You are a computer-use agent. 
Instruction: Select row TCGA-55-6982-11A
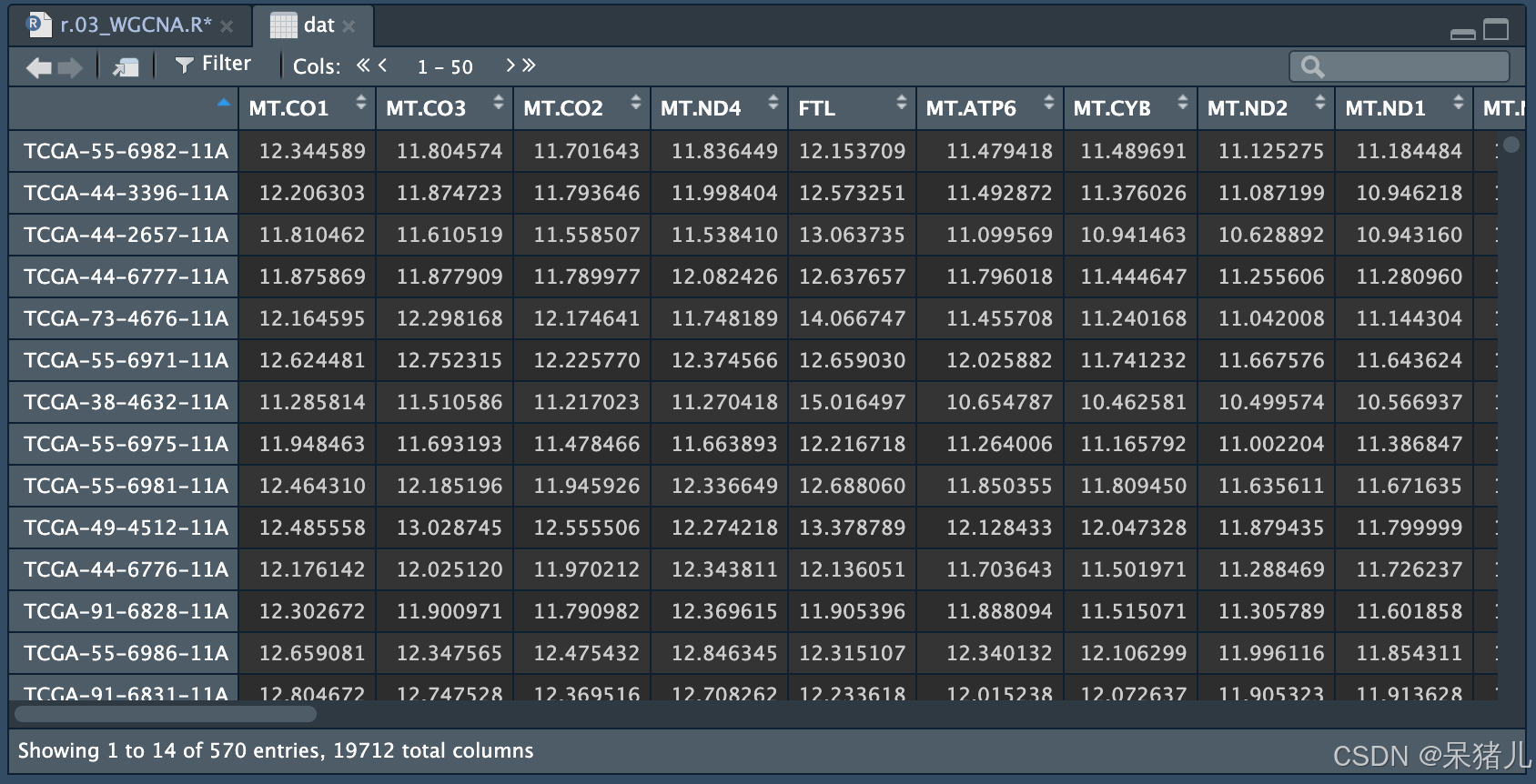point(126,151)
